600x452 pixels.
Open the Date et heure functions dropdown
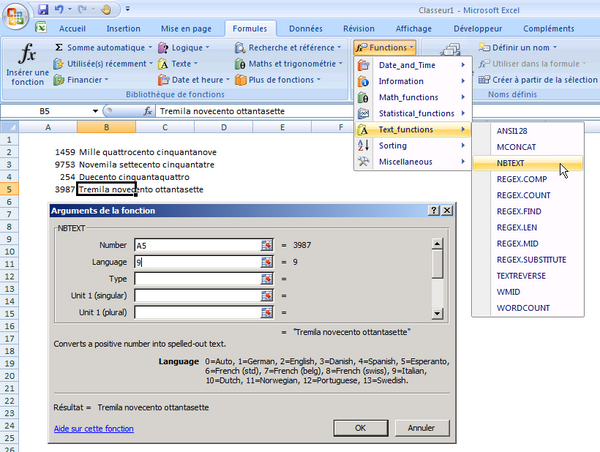point(194,80)
